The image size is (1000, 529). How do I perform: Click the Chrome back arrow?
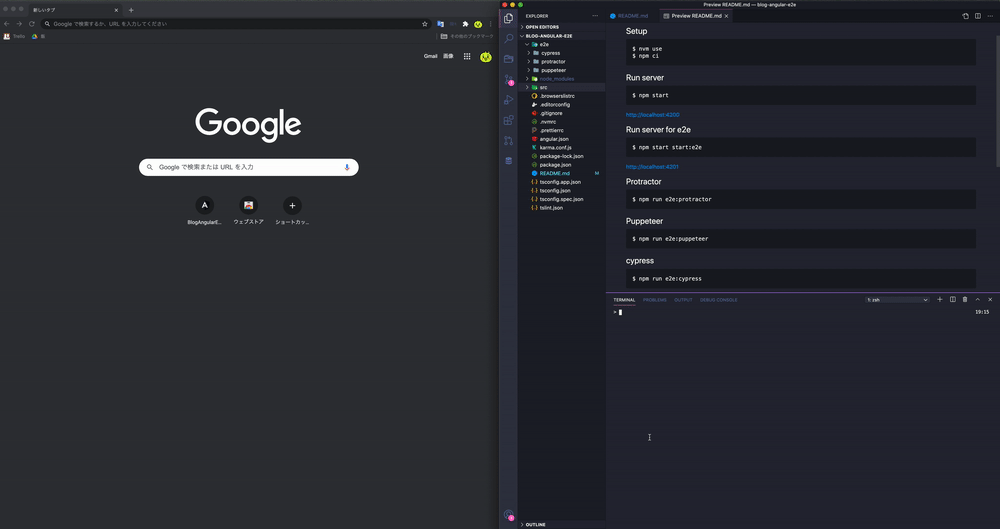click(7, 24)
